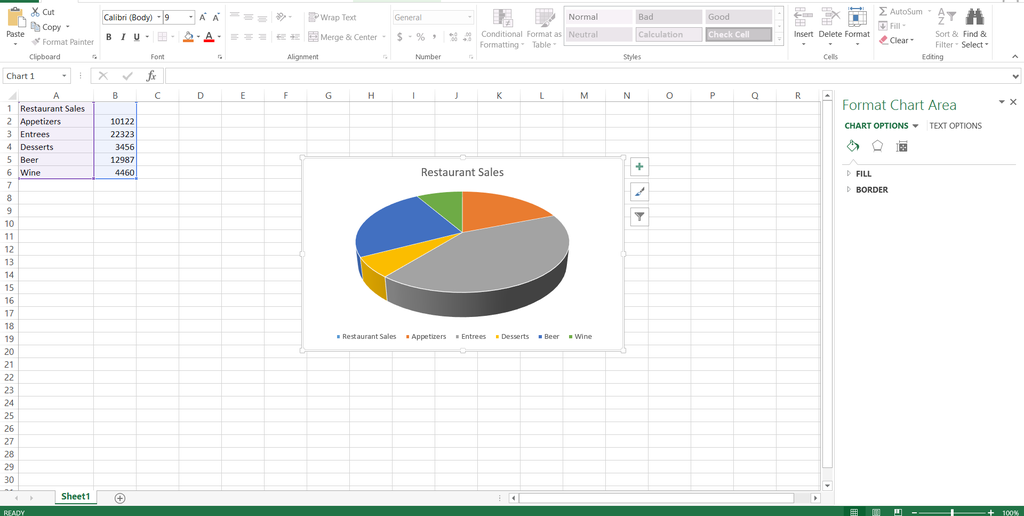Select the Effects pentagon icon in pane
Viewport: 1024px width, 516px height.
point(878,146)
